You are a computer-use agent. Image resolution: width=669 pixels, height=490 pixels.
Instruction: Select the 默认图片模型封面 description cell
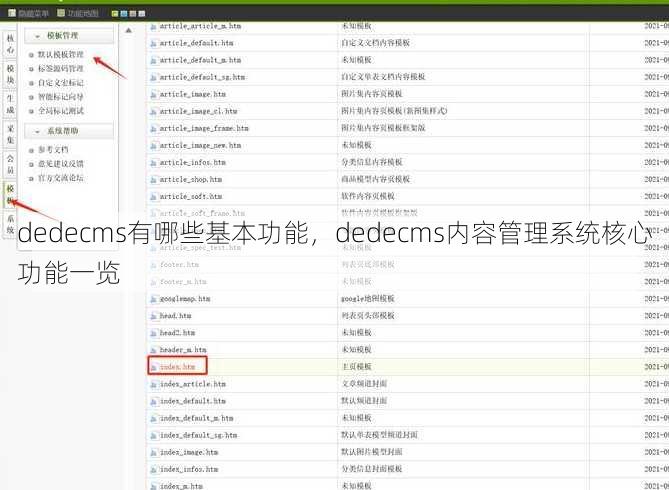coord(372,452)
